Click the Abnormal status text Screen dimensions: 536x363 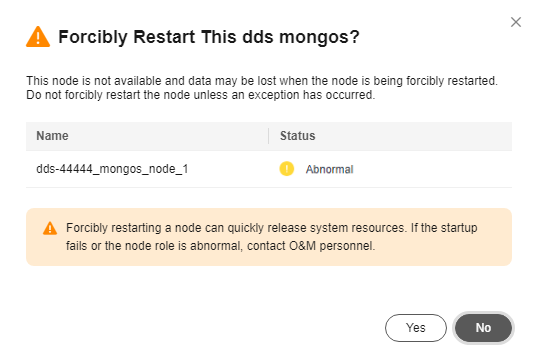[x=330, y=169]
